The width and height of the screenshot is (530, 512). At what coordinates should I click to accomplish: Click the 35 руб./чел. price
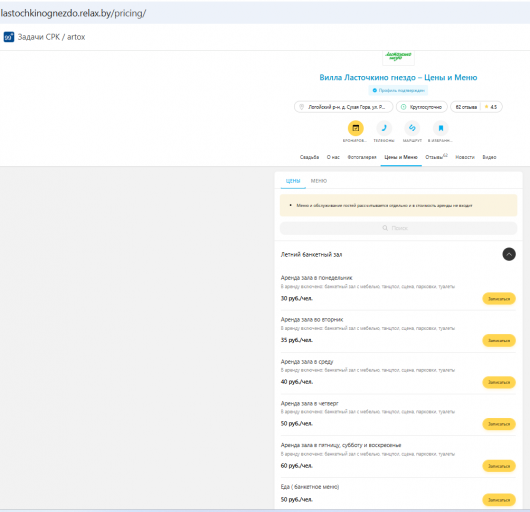(296, 340)
